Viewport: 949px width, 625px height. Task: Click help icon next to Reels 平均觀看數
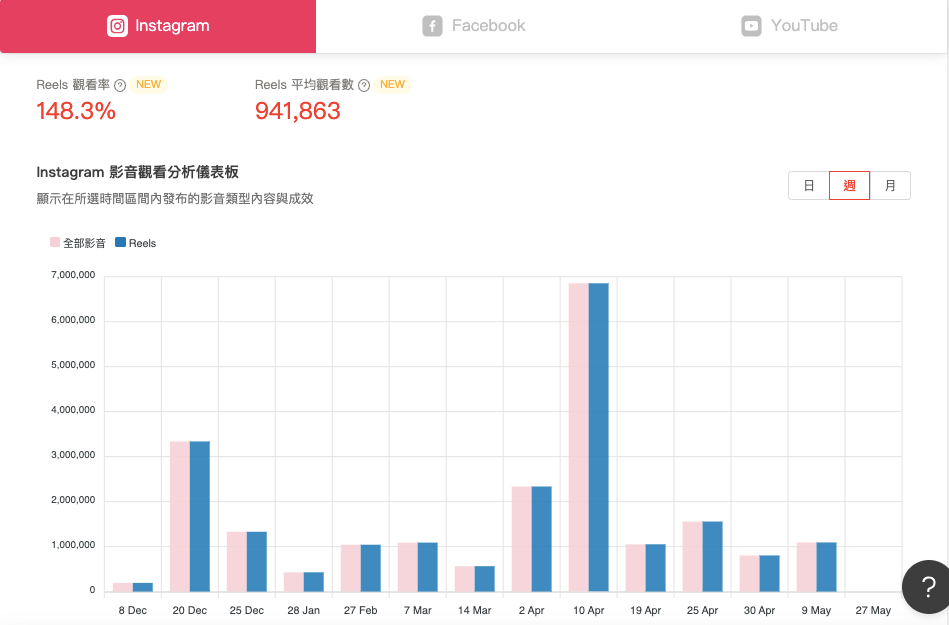(364, 85)
